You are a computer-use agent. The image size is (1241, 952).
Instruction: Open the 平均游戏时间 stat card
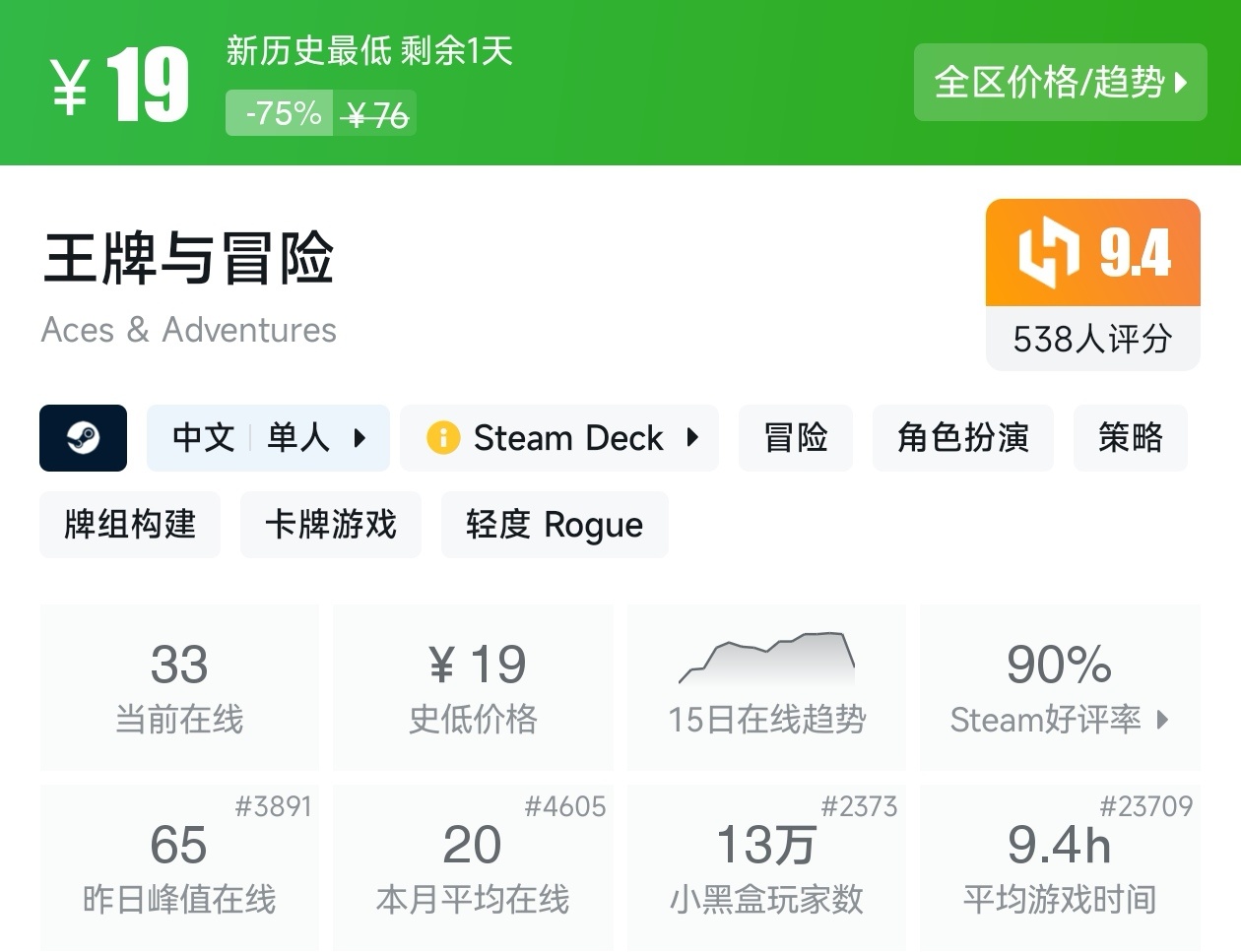tap(1060, 867)
